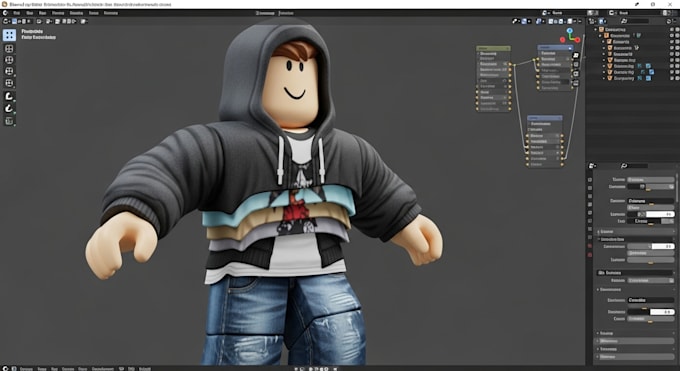Click the left red circle on viewport gizmo
The image size is (680, 371).
point(562,39)
